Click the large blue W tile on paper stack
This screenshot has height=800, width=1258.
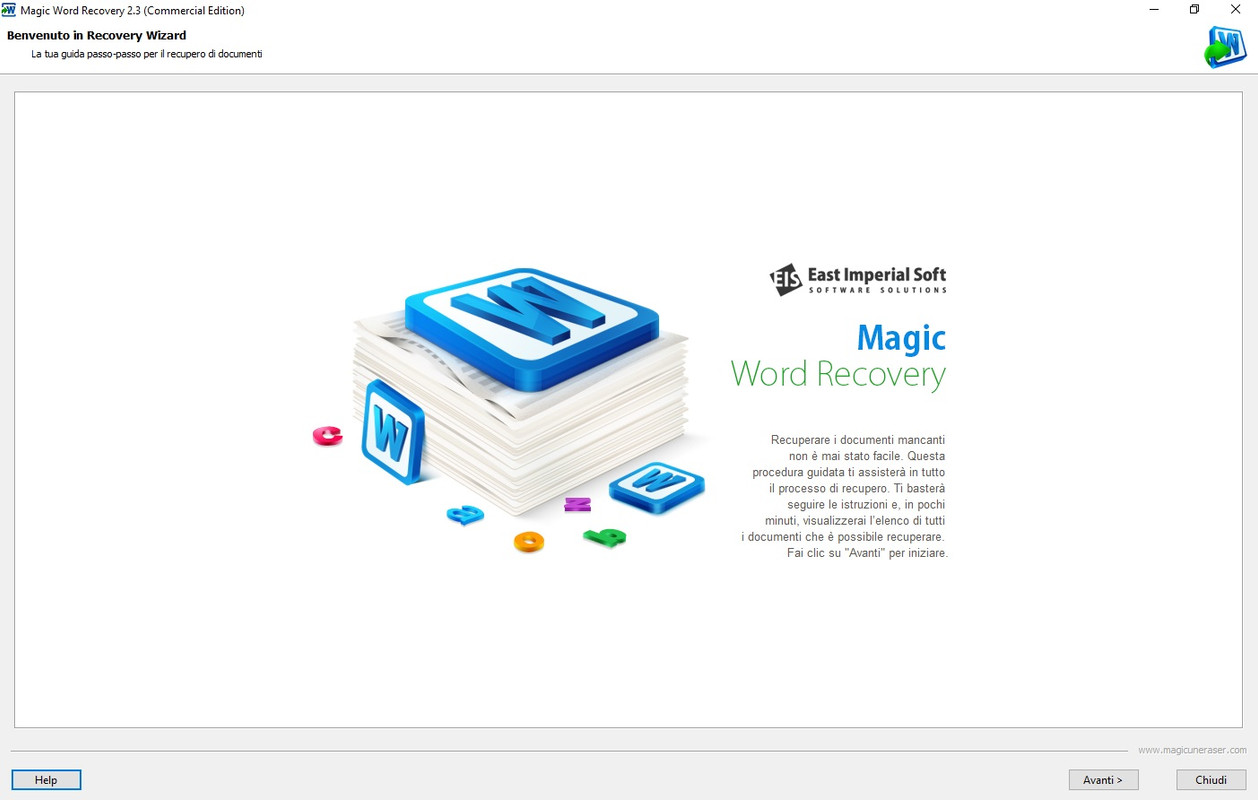[x=531, y=328]
